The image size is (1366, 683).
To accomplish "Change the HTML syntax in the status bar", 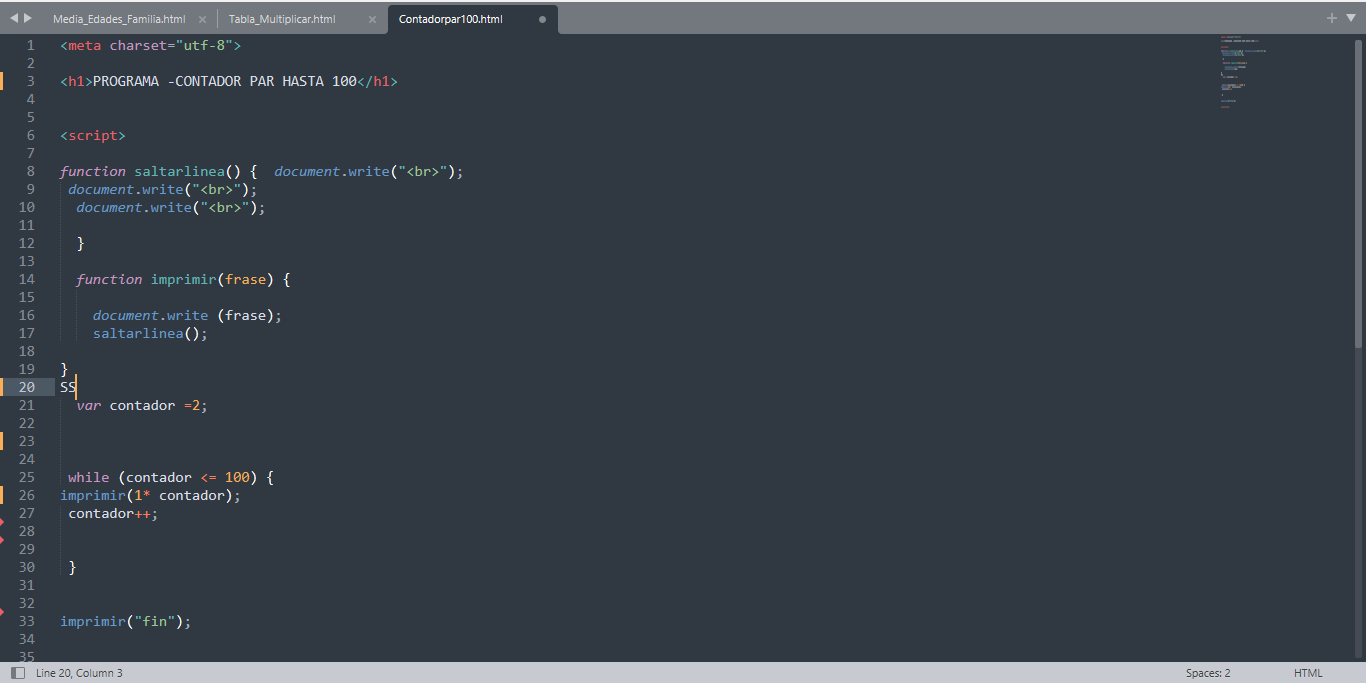I will coord(1308,673).
